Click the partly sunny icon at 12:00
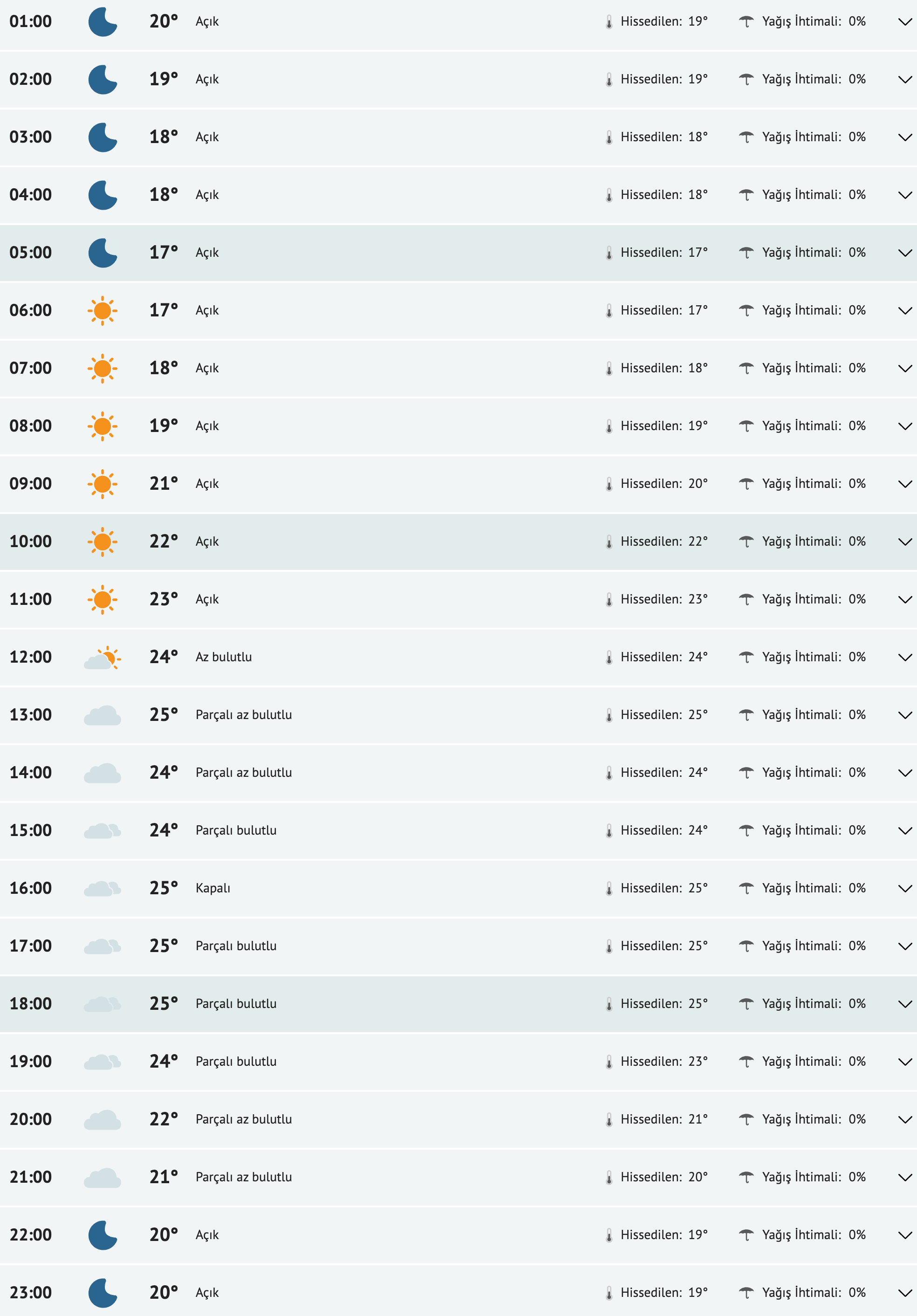This screenshot has width=917, height=1316. [103, 658]
